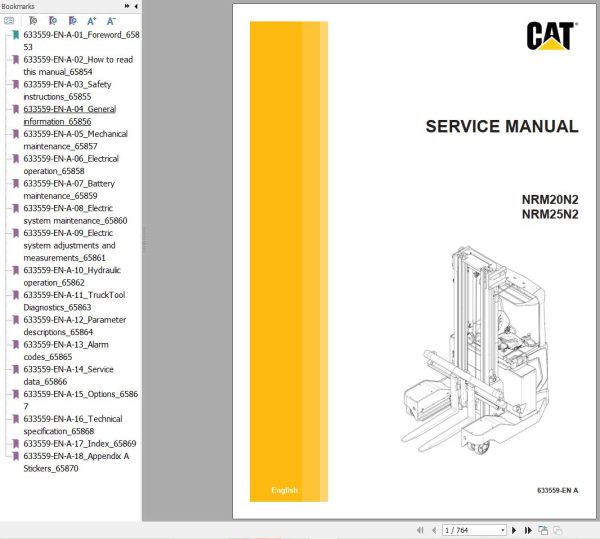Click the 633559-EN A document number
Screen dimensions: 600x539
tap(558, 490)
